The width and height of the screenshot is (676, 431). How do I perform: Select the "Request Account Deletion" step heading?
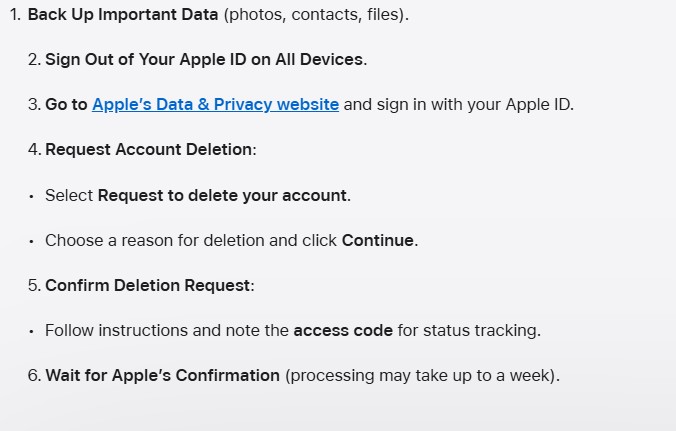pos(150,149)
